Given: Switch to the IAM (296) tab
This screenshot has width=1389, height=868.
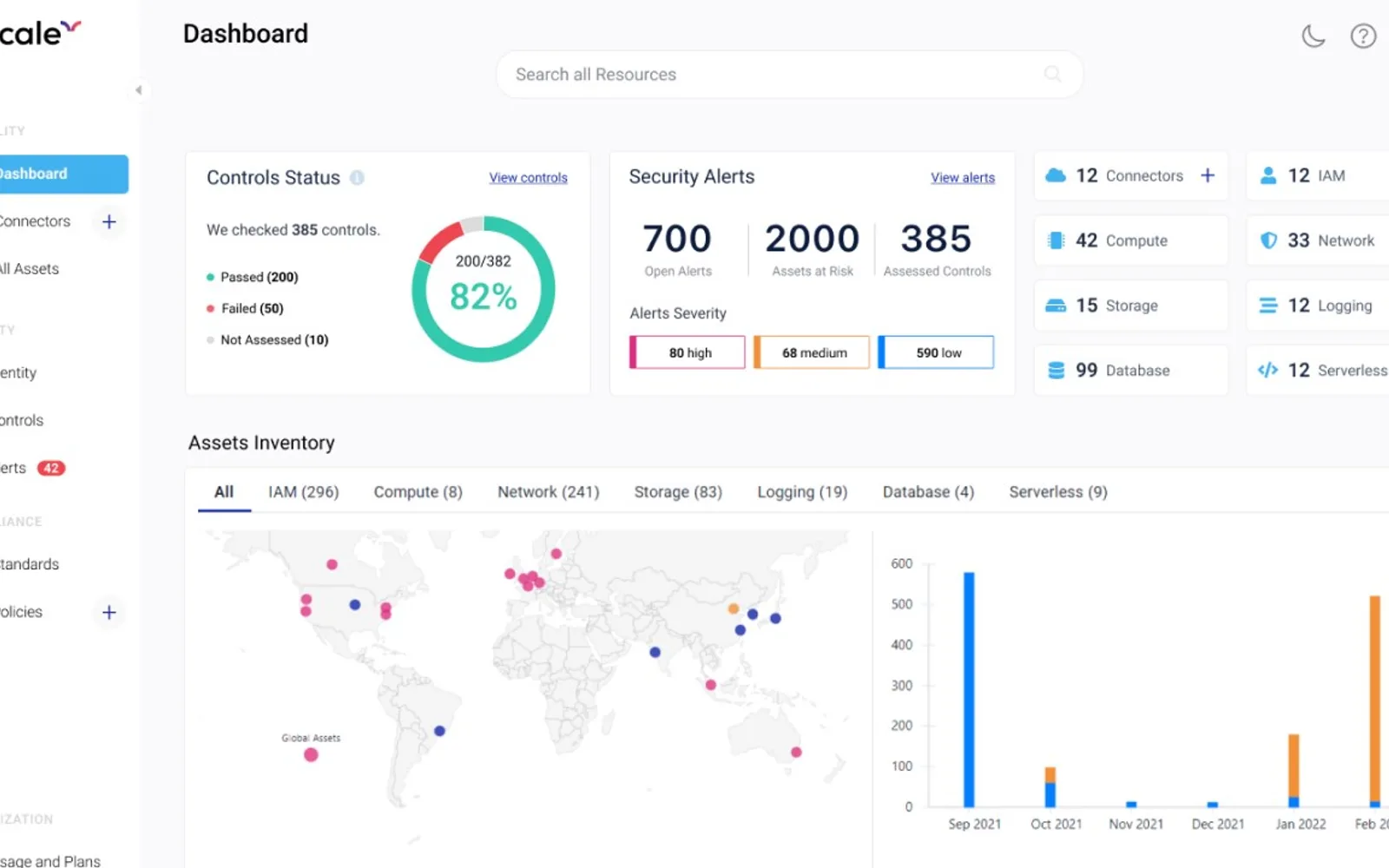Looking at the screenshot, I should 303,492.
